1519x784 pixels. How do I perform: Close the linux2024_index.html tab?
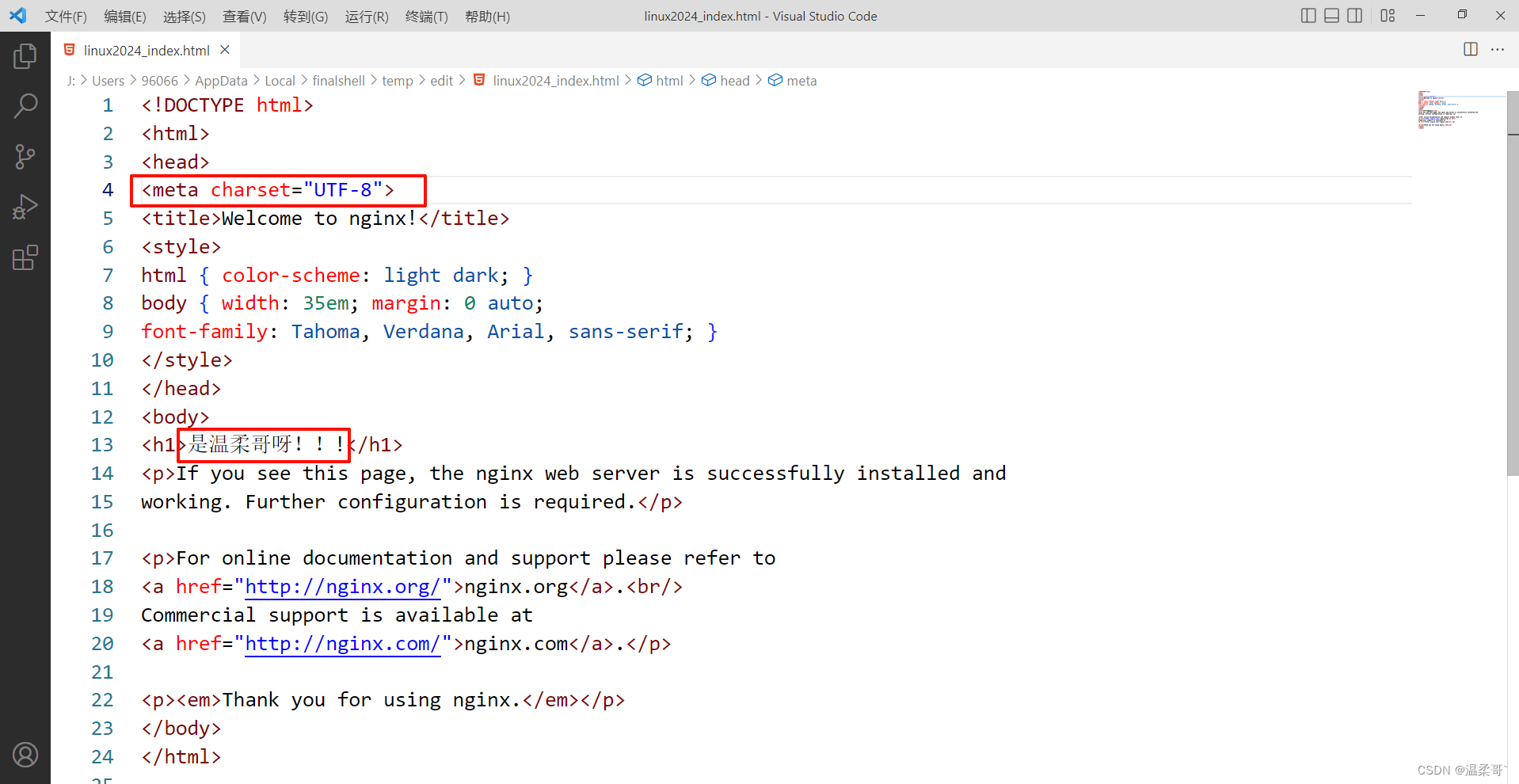coord(225,50)
